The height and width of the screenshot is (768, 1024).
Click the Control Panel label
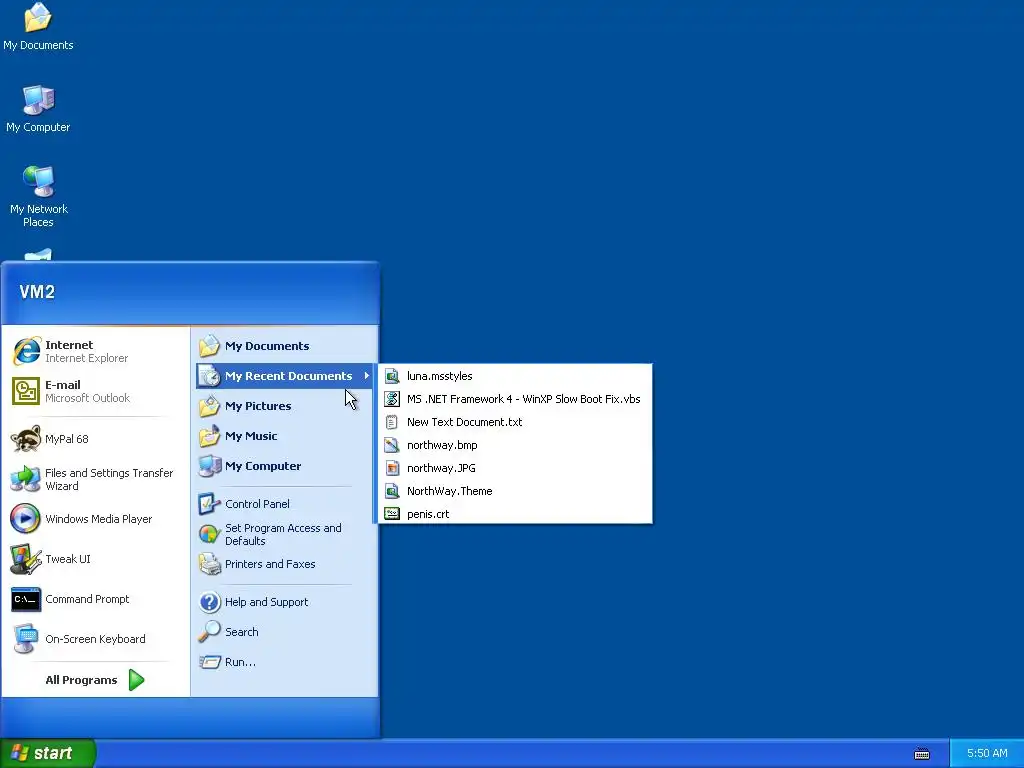tap(257, 504)
